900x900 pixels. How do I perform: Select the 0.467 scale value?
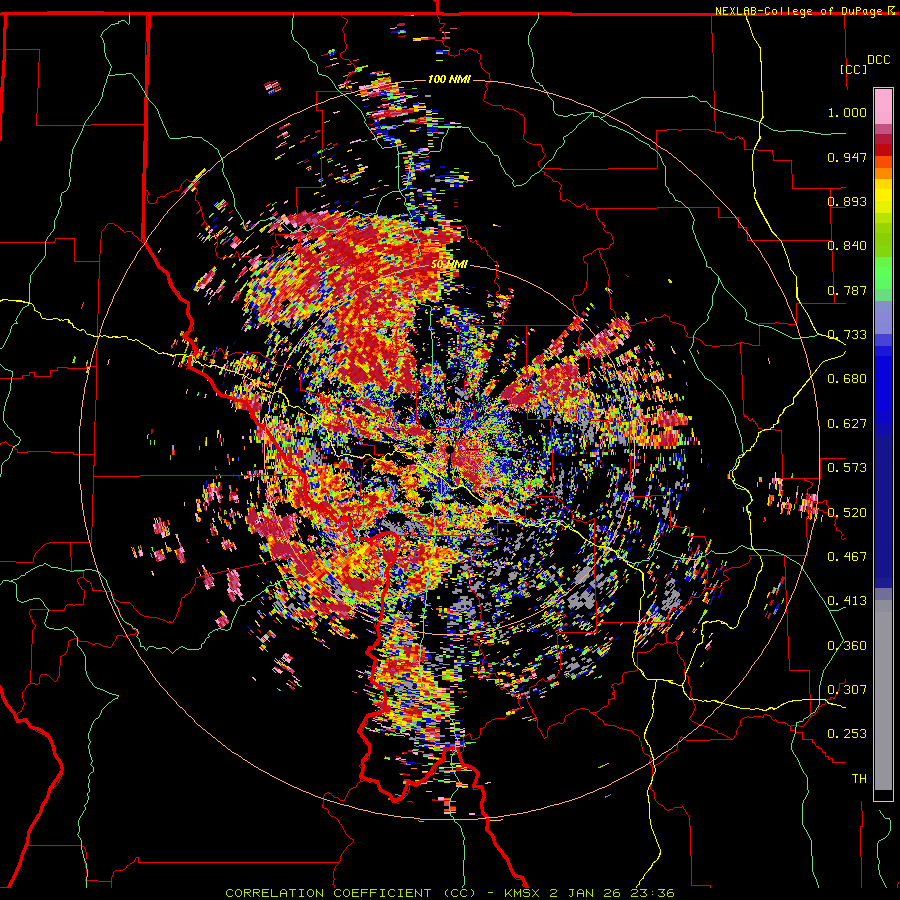pyautogui.click(x=847, y=557)
